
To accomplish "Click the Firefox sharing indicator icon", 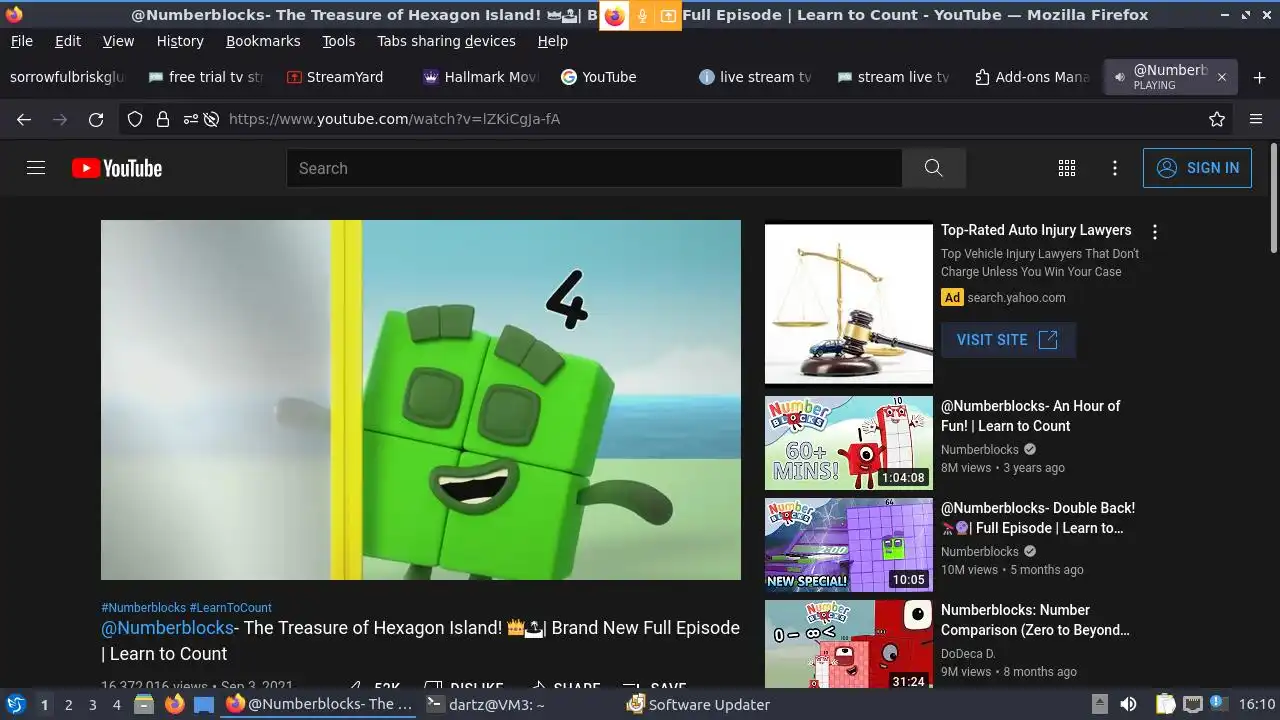I will click(614, 16).
